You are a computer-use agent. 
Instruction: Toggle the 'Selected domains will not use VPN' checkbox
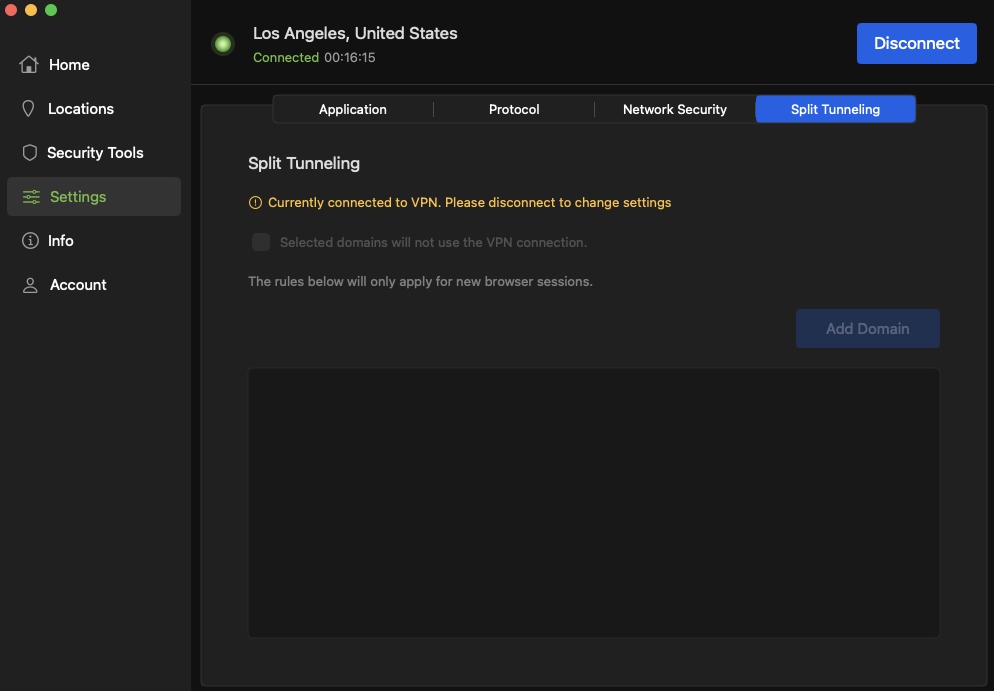pyautogui.click(x=261, y=242)
